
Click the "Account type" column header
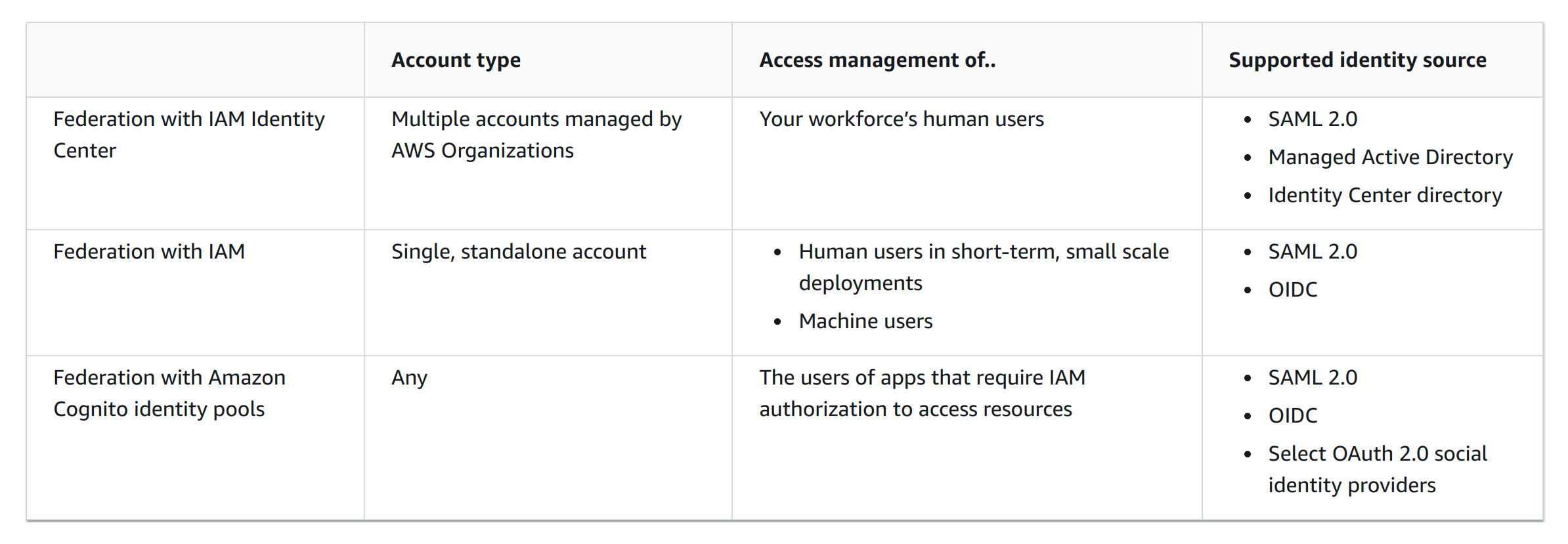point(456,60)
